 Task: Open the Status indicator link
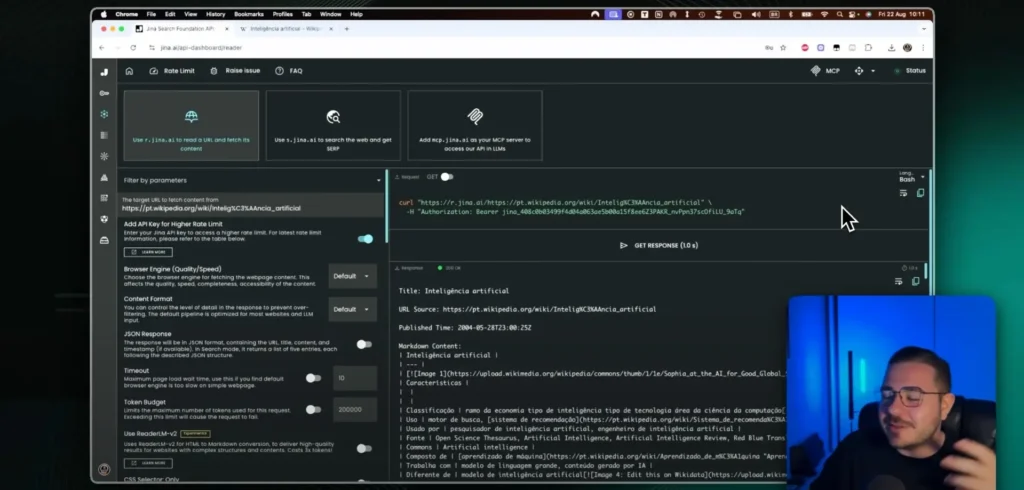click(910, 71)
